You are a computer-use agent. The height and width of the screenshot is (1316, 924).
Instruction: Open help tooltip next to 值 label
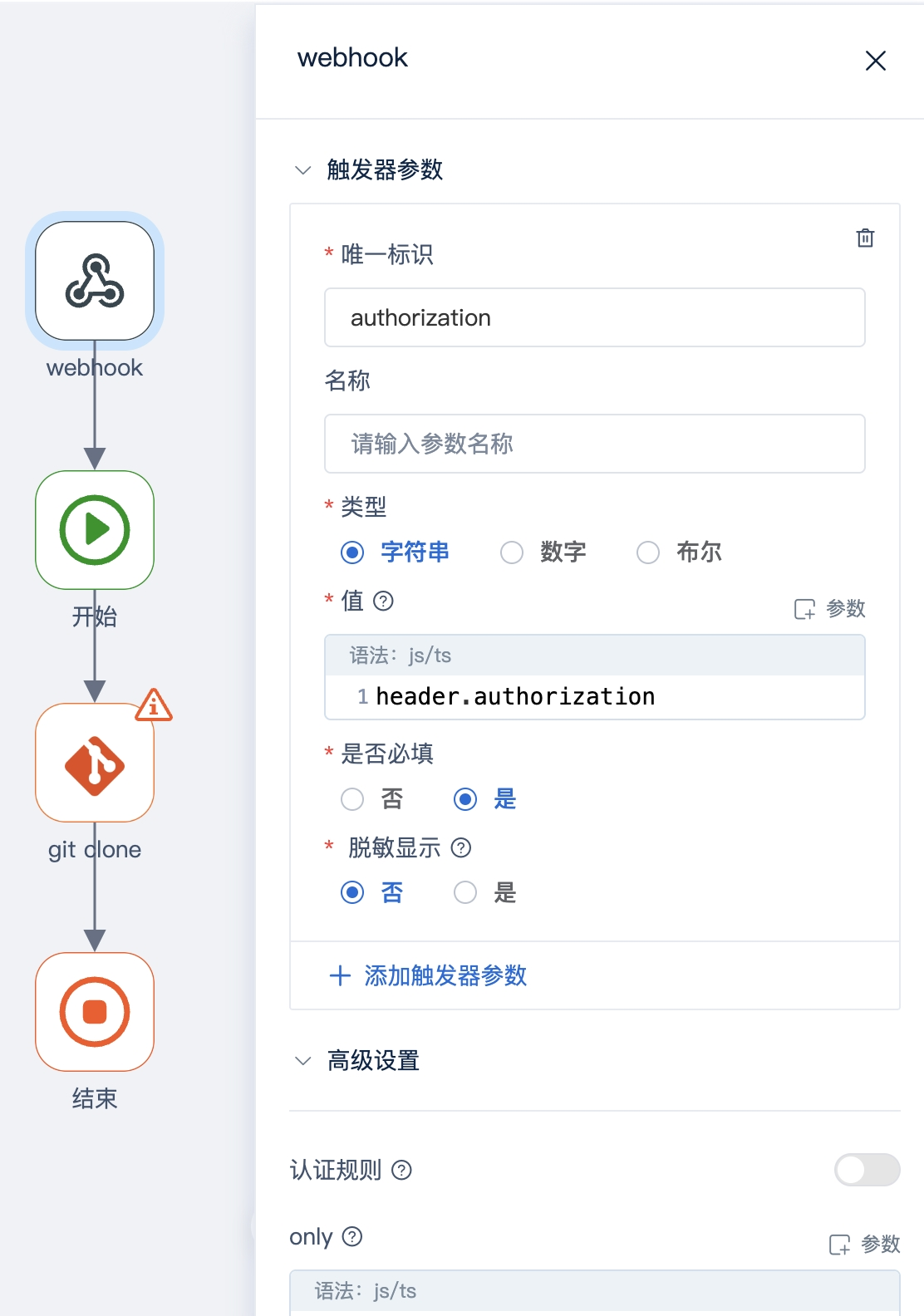coord(383,601)
